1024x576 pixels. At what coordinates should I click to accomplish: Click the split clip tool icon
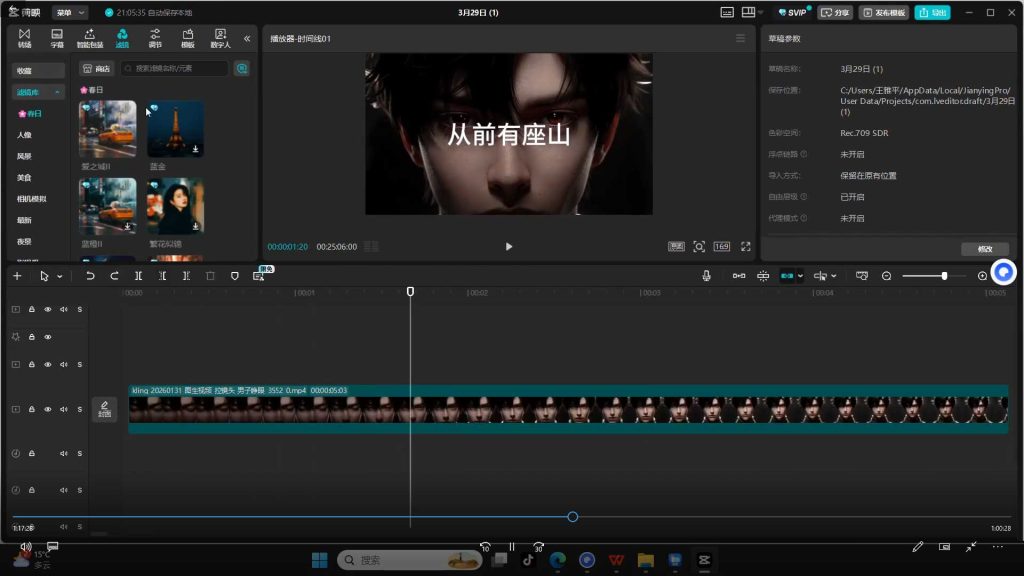pos(138,276)
